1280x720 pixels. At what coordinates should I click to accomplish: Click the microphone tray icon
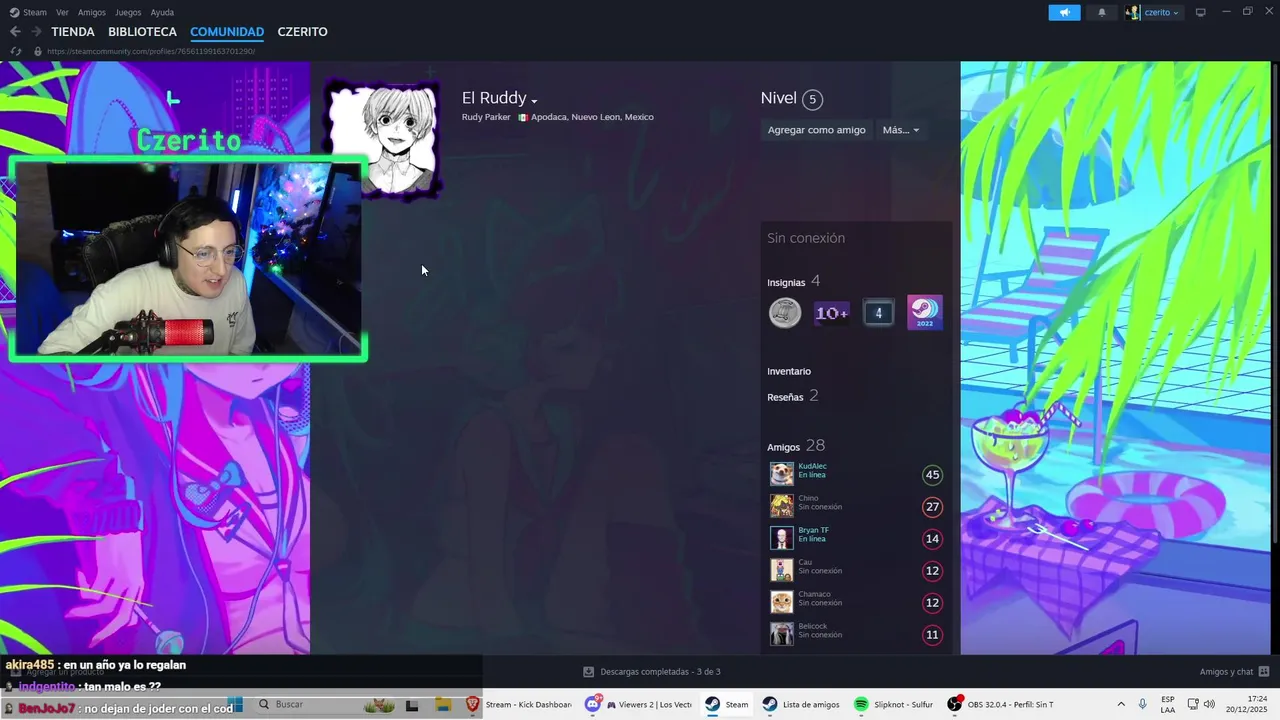click(x=1142, y=704)
